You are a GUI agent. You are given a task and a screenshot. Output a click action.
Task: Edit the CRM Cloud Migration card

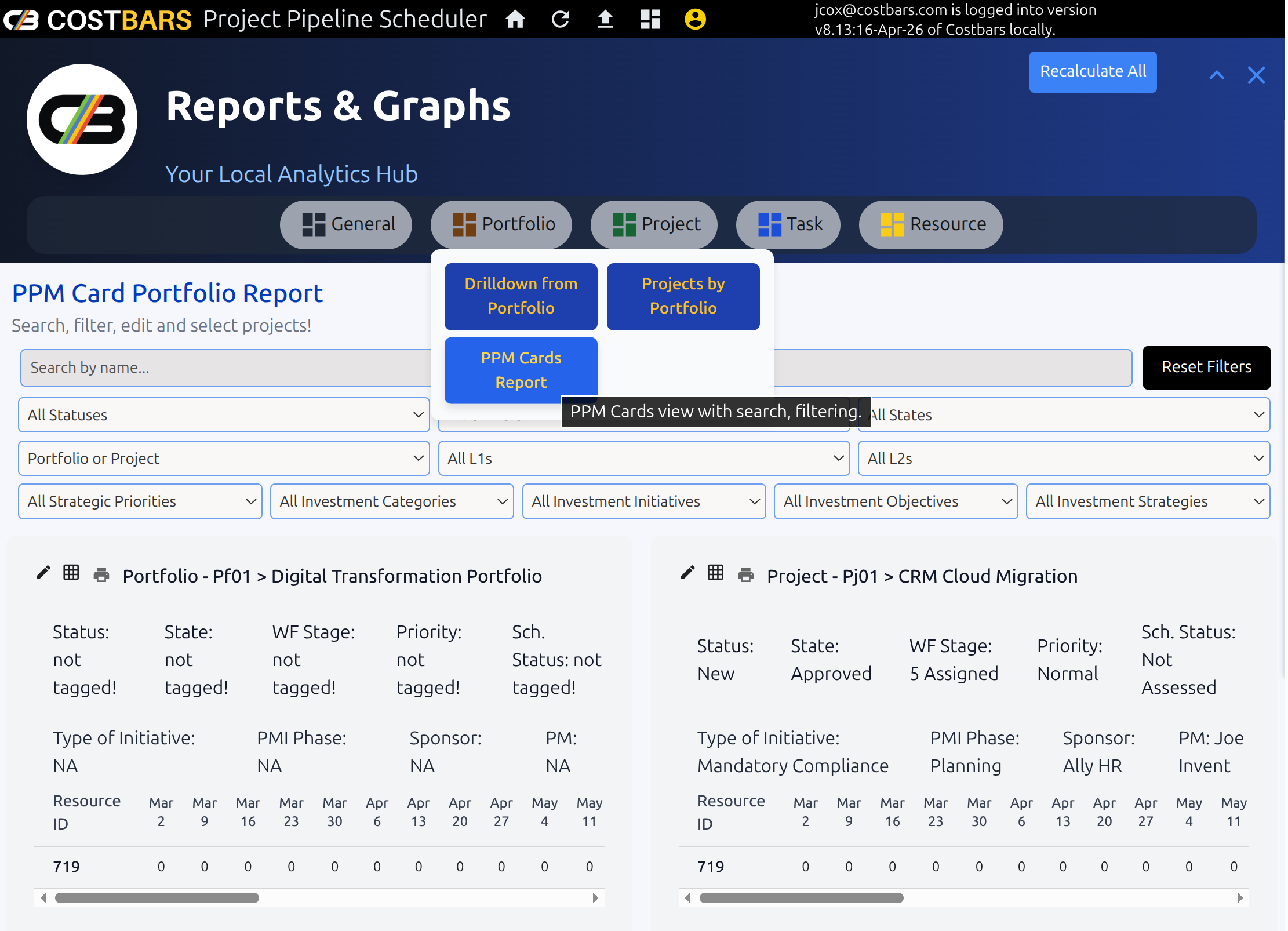click(x=687, y=573)
